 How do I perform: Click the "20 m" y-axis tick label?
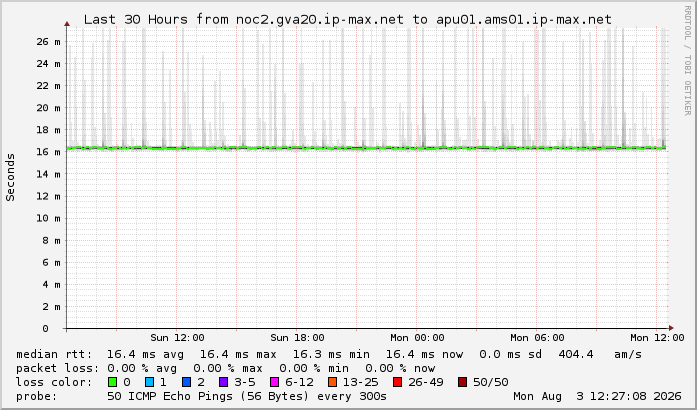(x=48, y=108)
